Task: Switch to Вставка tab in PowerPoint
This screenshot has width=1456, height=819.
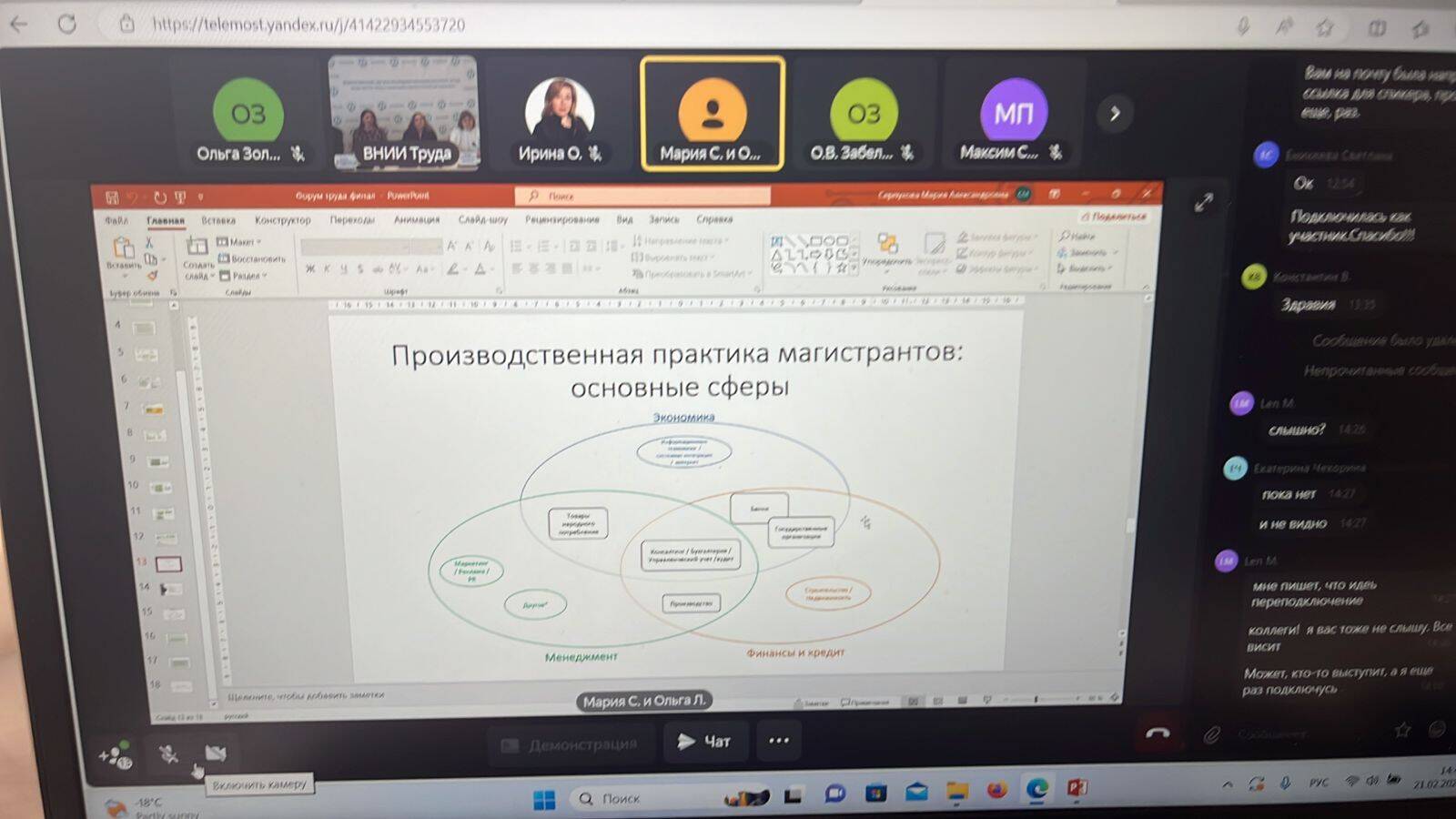Action: [x=218, y=220]
